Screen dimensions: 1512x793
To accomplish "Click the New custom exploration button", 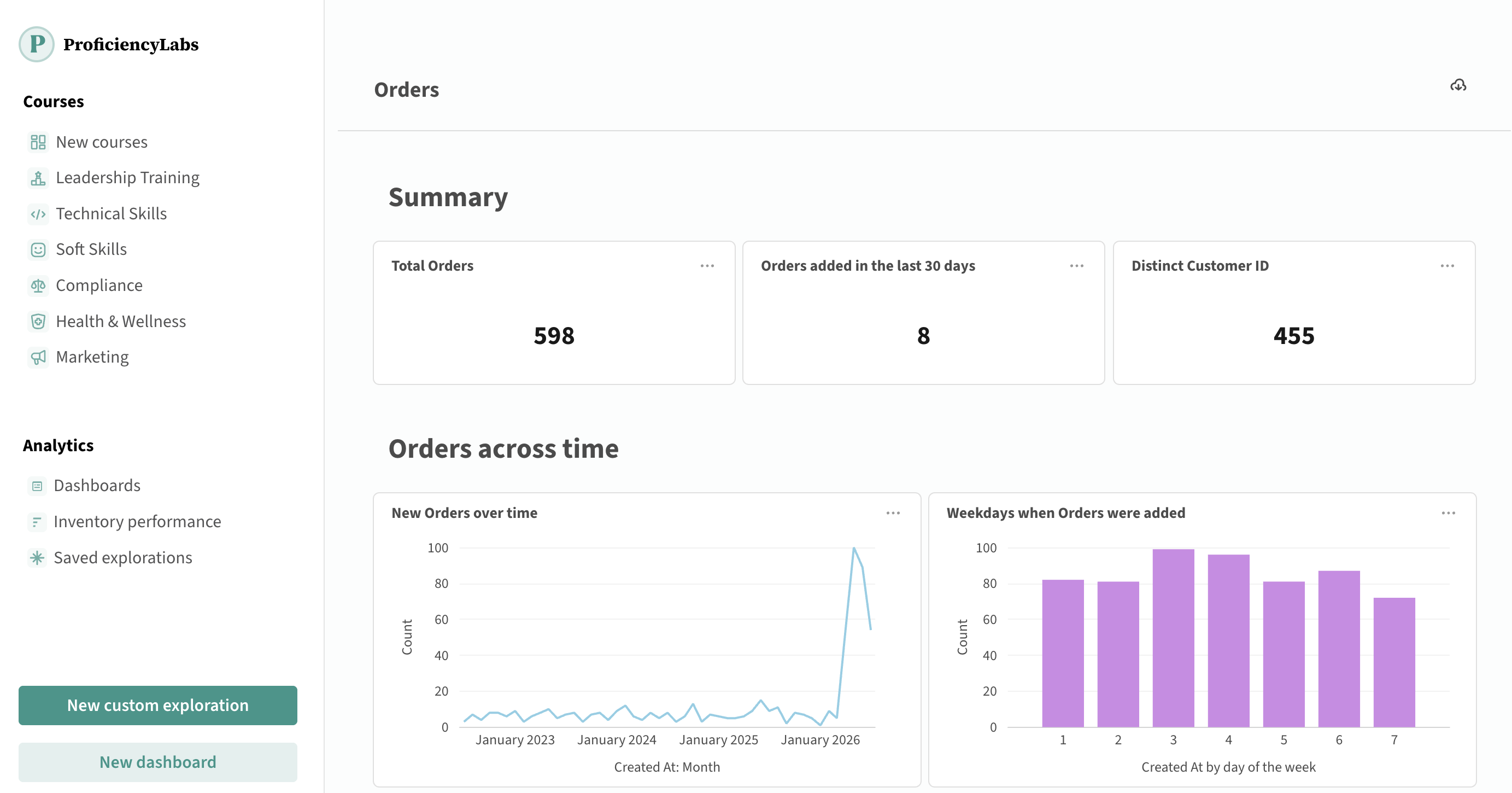I will pos(158,705).
